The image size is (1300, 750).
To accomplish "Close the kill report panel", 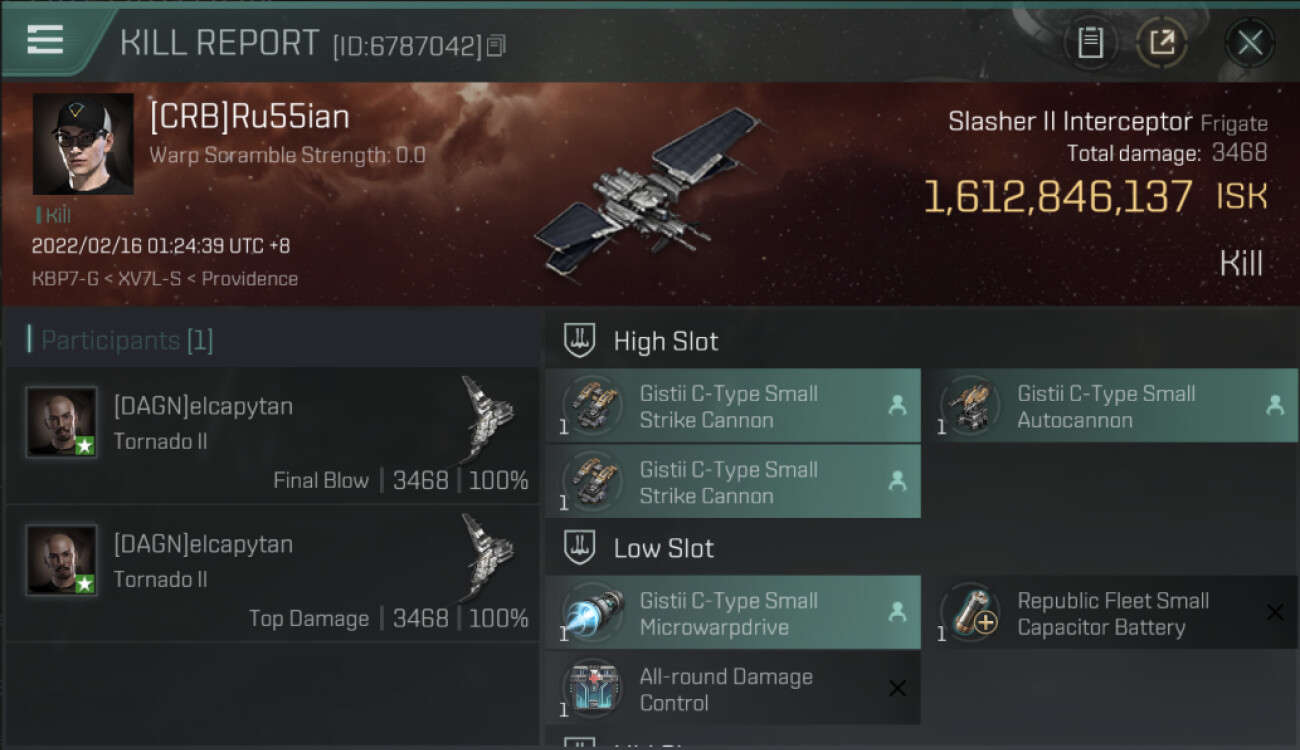I will click(x=1250, y=42).
